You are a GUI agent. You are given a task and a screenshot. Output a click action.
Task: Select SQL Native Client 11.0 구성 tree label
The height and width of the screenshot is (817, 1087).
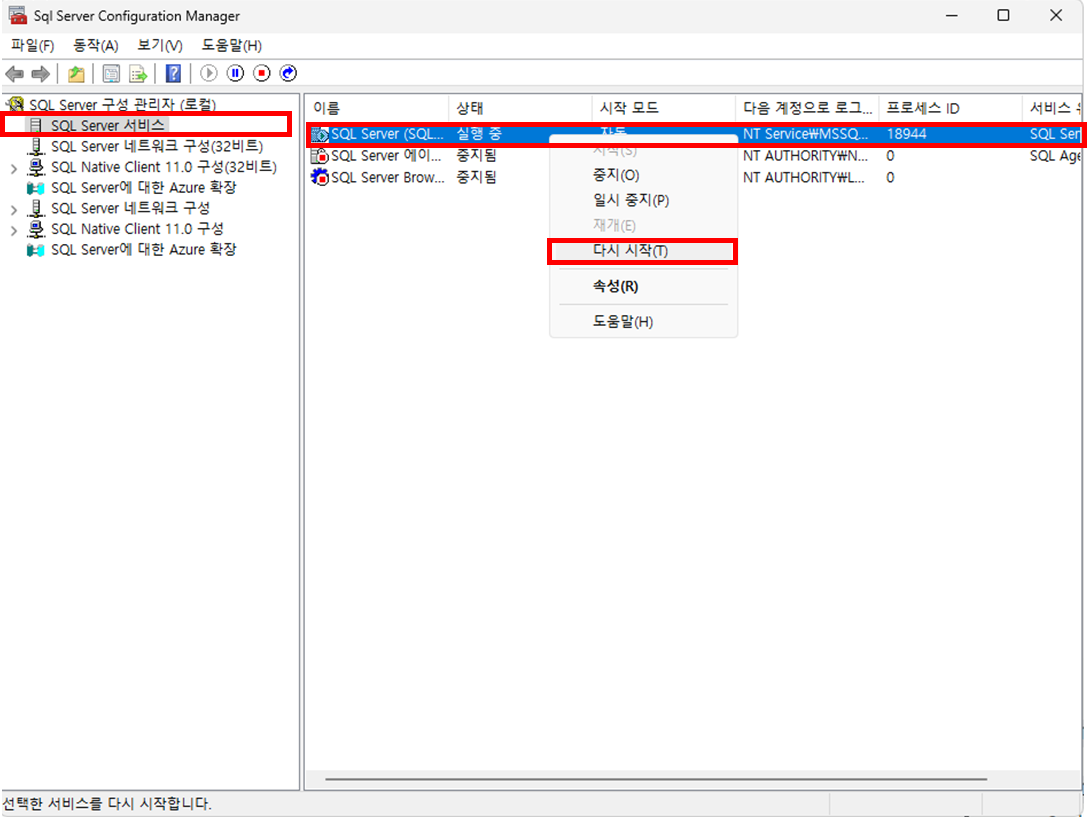(x=137, y=229)
